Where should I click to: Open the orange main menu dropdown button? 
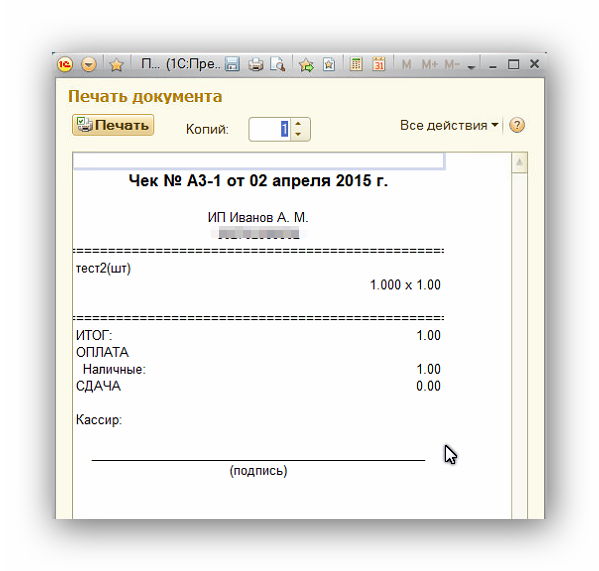[x=89, y=65]
